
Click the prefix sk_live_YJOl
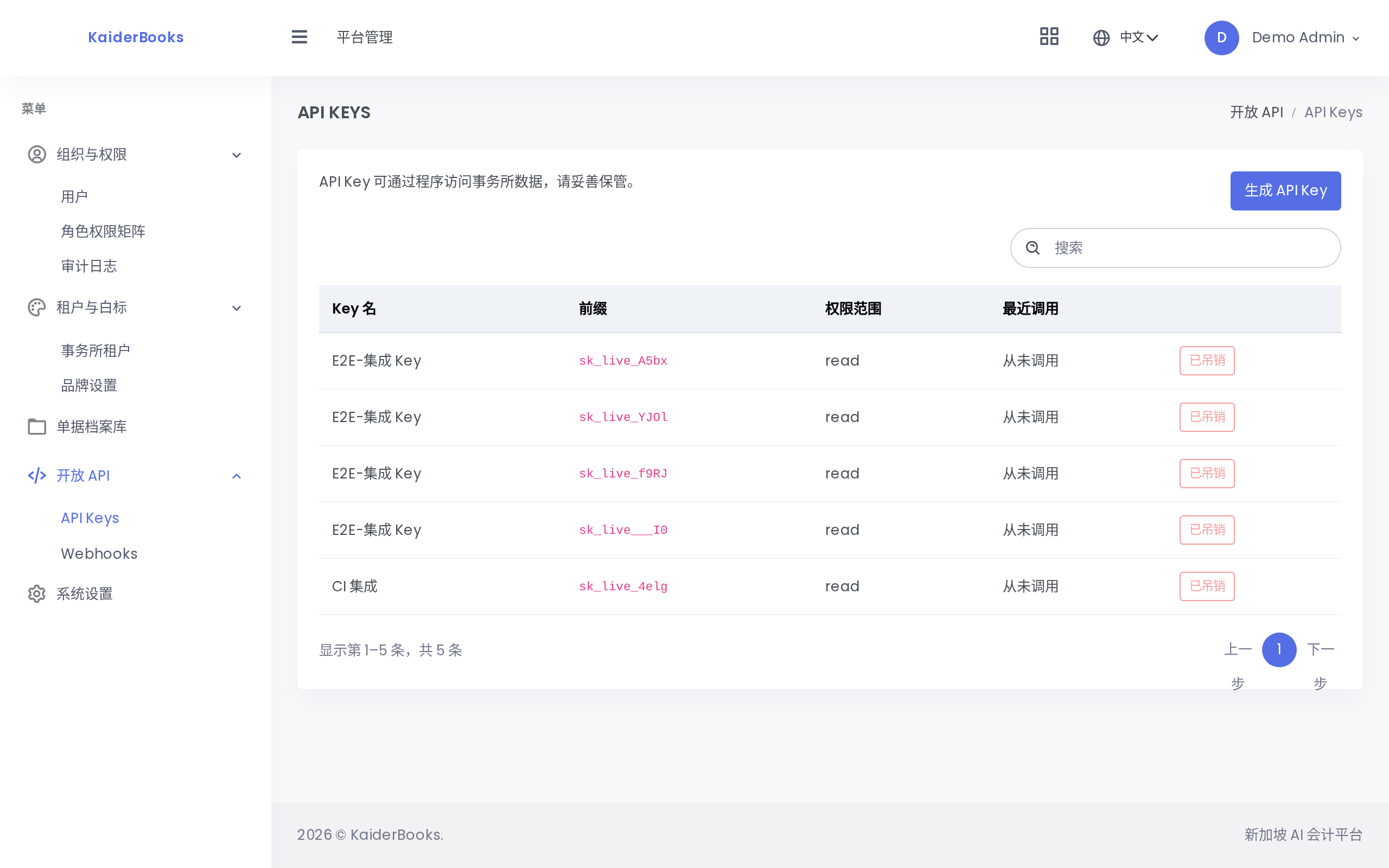point(623,417)
